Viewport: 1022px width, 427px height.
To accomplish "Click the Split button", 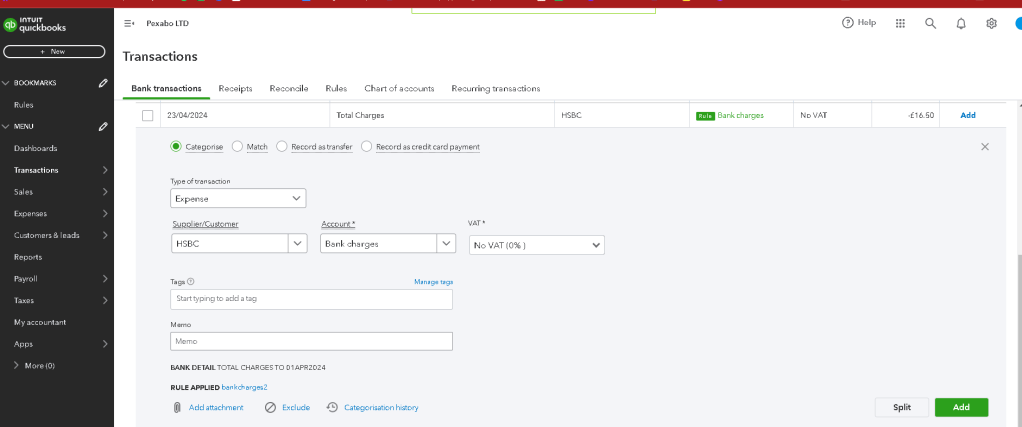I will pyautogui.click(x=902, y=407).
